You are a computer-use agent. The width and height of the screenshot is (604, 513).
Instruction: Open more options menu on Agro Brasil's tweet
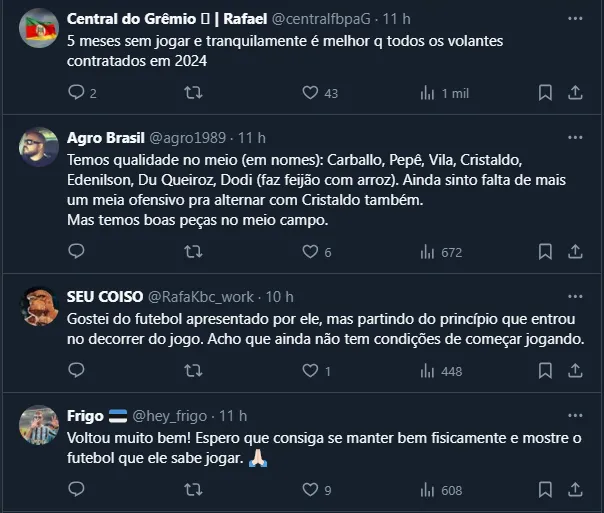(575, 137)
